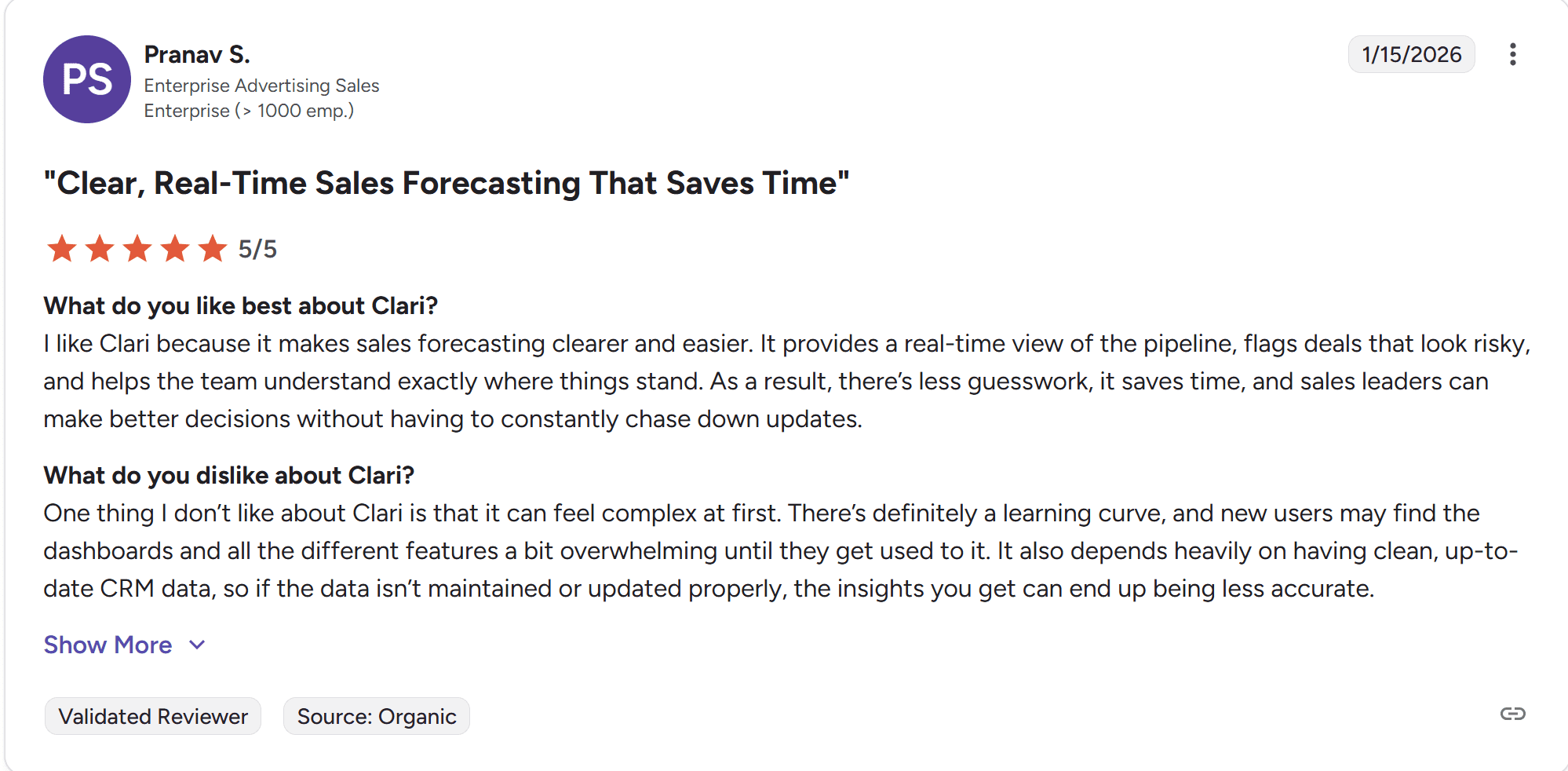Copy the review permalink via chain icon

1512,714
